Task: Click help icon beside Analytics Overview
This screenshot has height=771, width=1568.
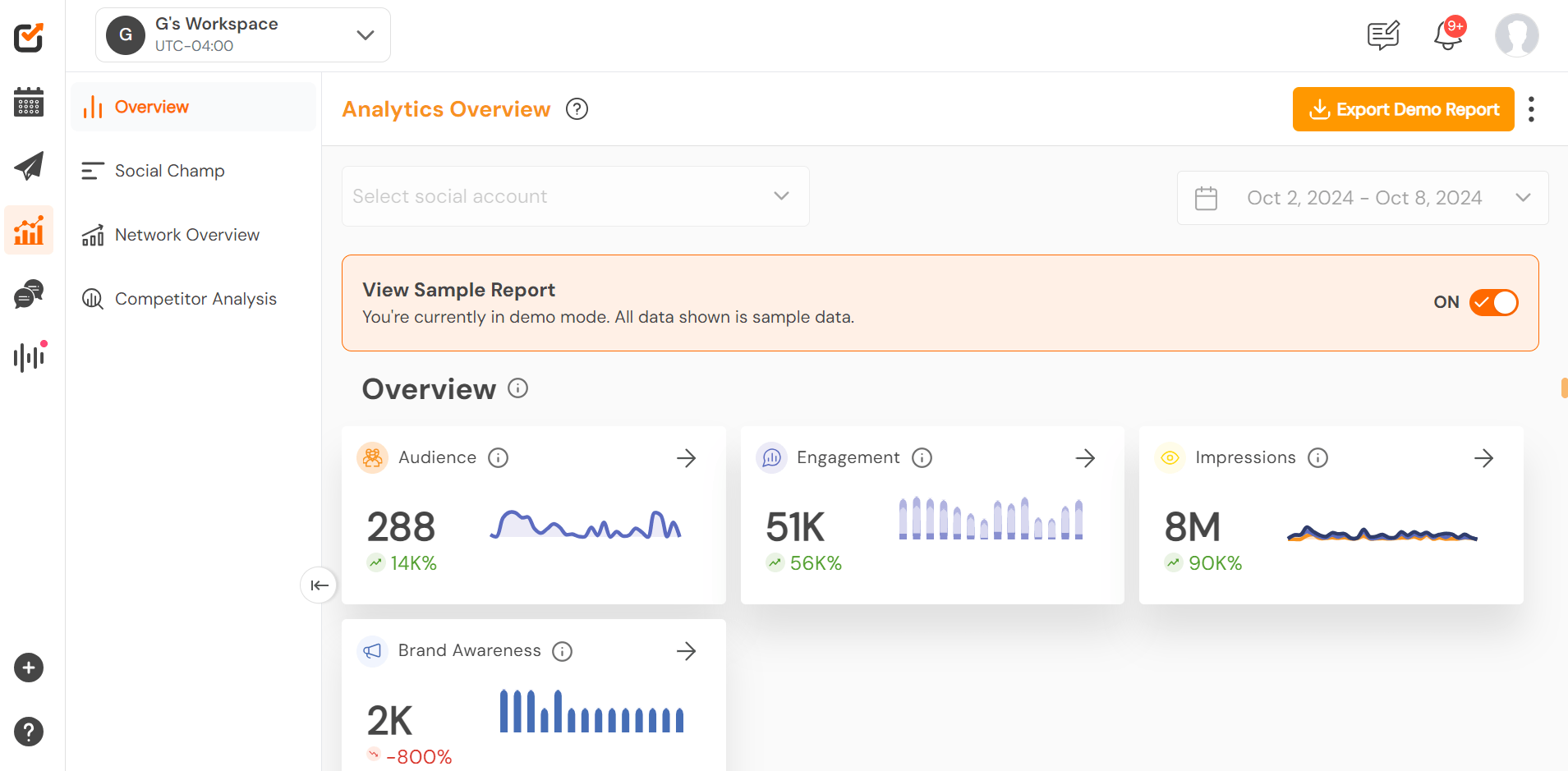Action: point(577,109)
